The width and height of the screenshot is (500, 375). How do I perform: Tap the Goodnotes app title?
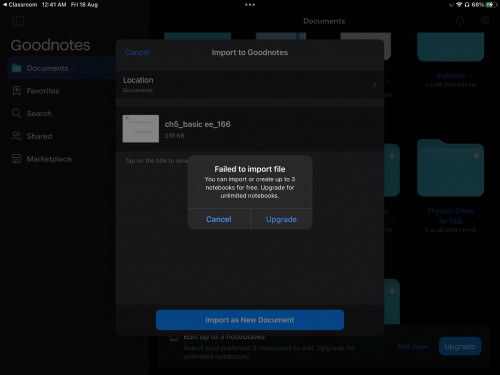[50, 45]
